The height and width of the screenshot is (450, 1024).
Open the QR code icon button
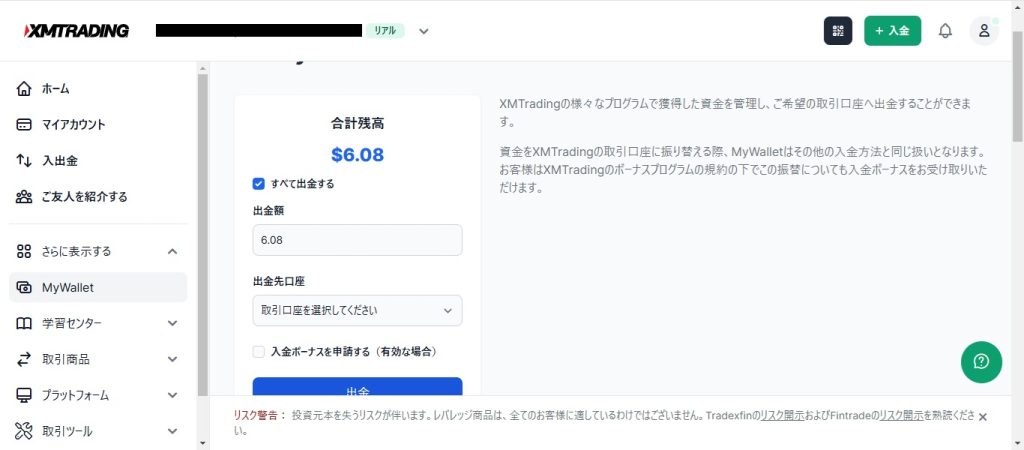(838, 31)
